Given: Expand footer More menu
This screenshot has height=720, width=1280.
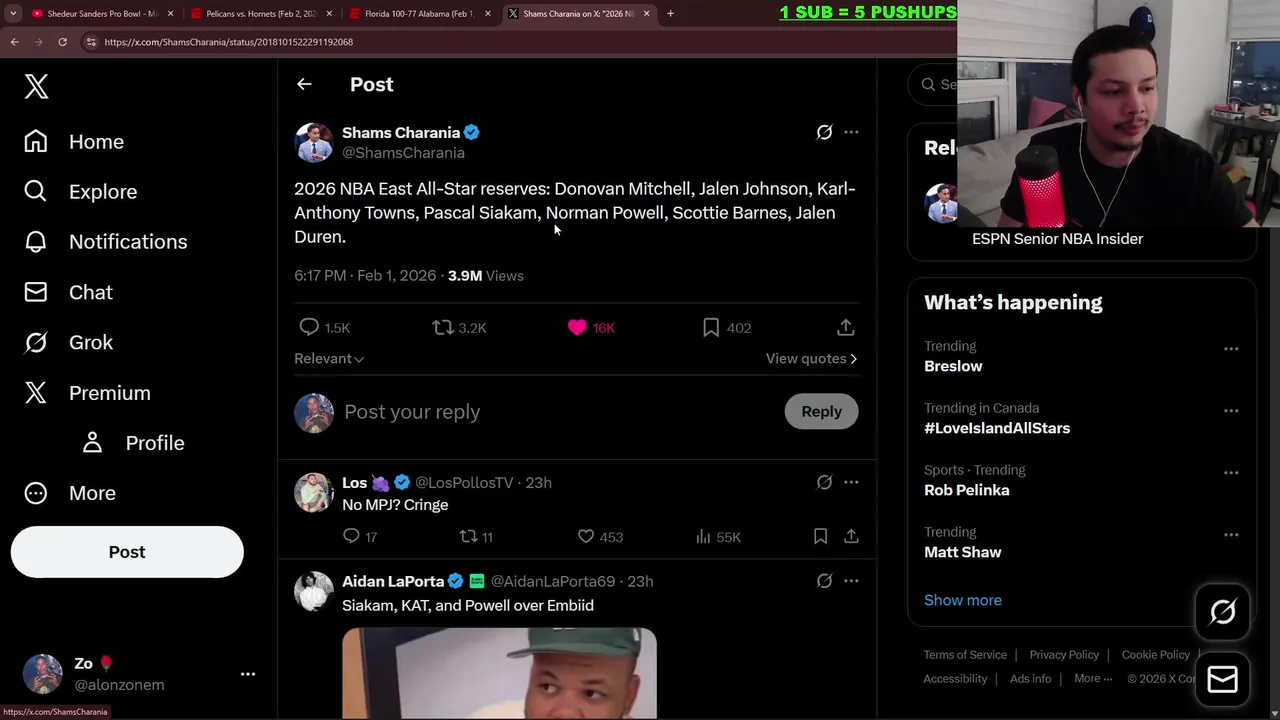Looking at the screenshot, I should [x=1093, y=678].
